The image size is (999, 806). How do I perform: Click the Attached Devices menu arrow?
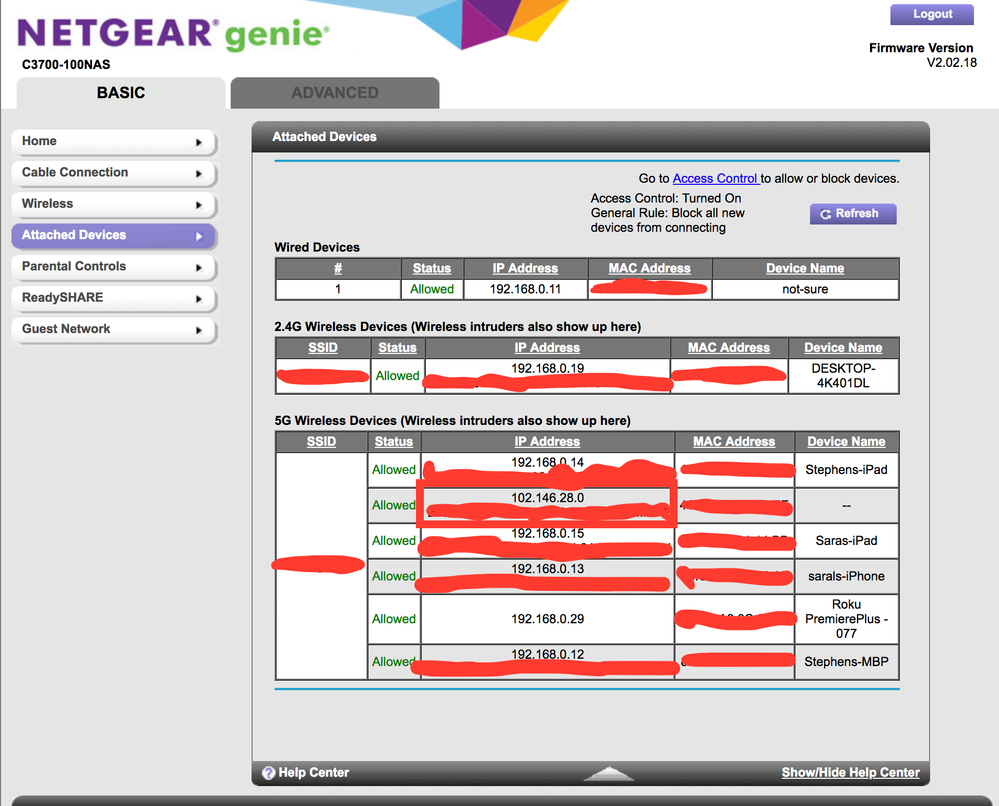tap(199, 236)
